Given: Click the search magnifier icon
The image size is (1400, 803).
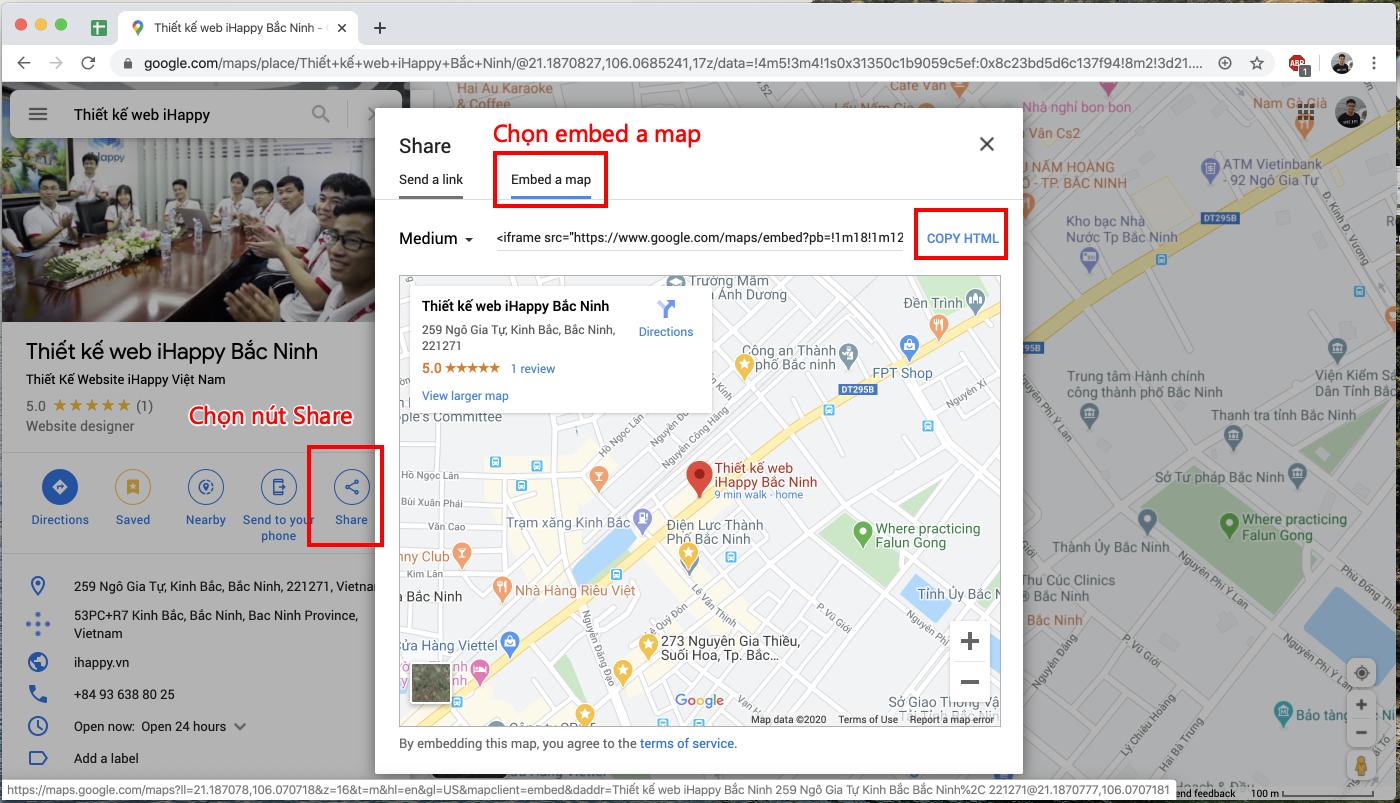Looking at the screenshot, I should pyautogui.click(x=320, y=114).
